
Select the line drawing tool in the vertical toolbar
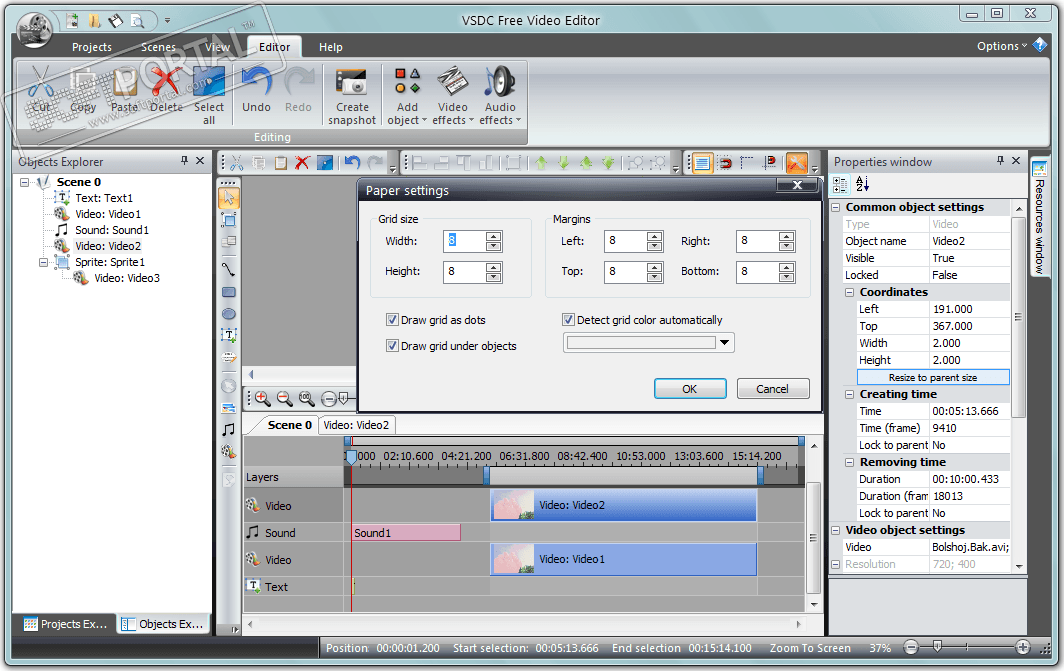(x=229, y=269)
